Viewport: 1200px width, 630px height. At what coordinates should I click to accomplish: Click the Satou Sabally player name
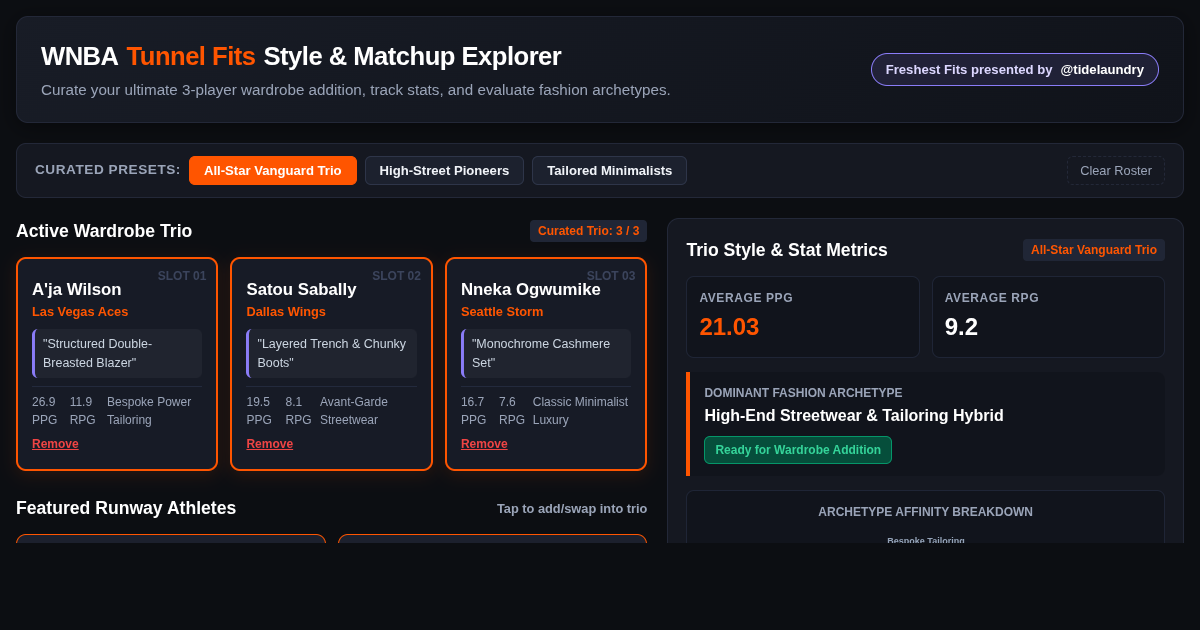pos(301,289)
